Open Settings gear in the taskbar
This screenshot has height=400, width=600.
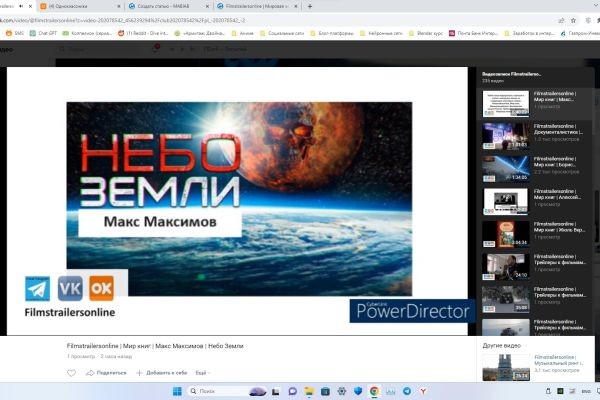click(342, 391)
